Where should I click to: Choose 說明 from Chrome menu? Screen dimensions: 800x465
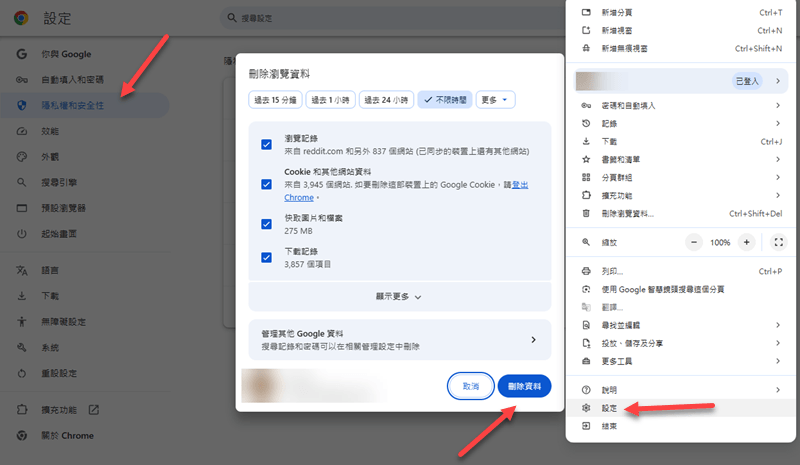click(x=681, y=389)
